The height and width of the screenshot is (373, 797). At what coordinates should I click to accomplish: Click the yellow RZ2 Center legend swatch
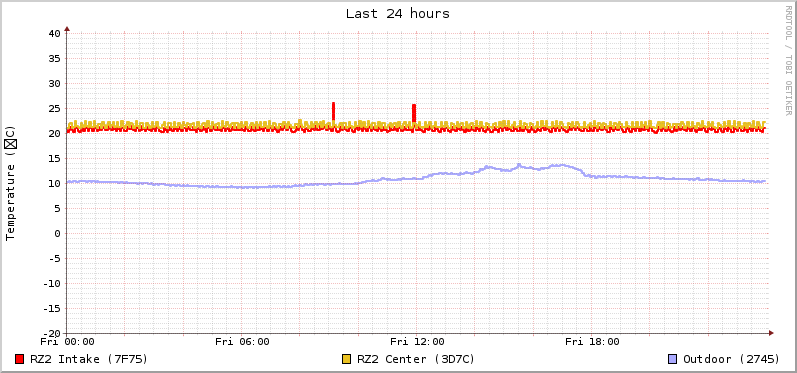click(x=347, y=359)
